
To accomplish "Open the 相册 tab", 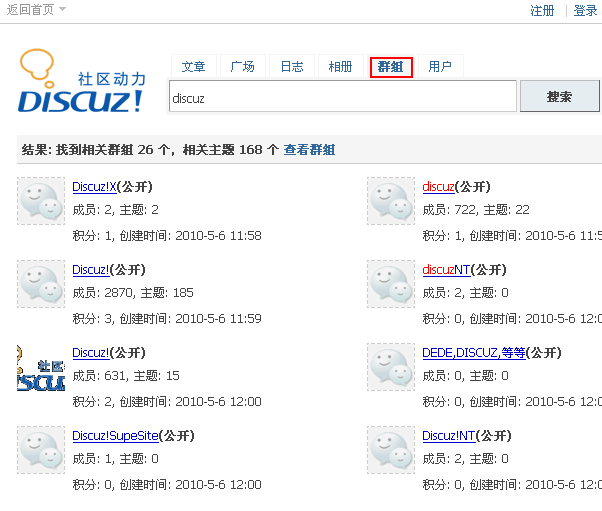I will click(x=340, y=67).
